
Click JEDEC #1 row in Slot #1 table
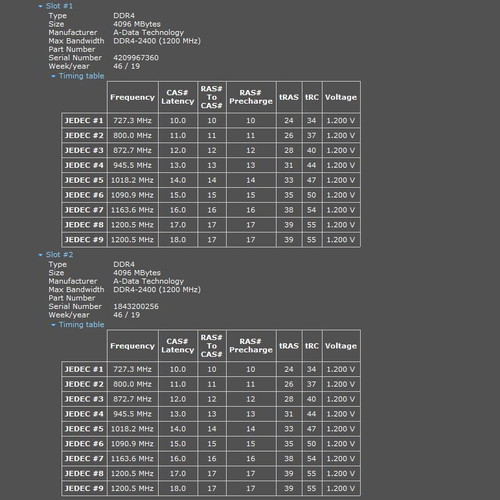211,120
